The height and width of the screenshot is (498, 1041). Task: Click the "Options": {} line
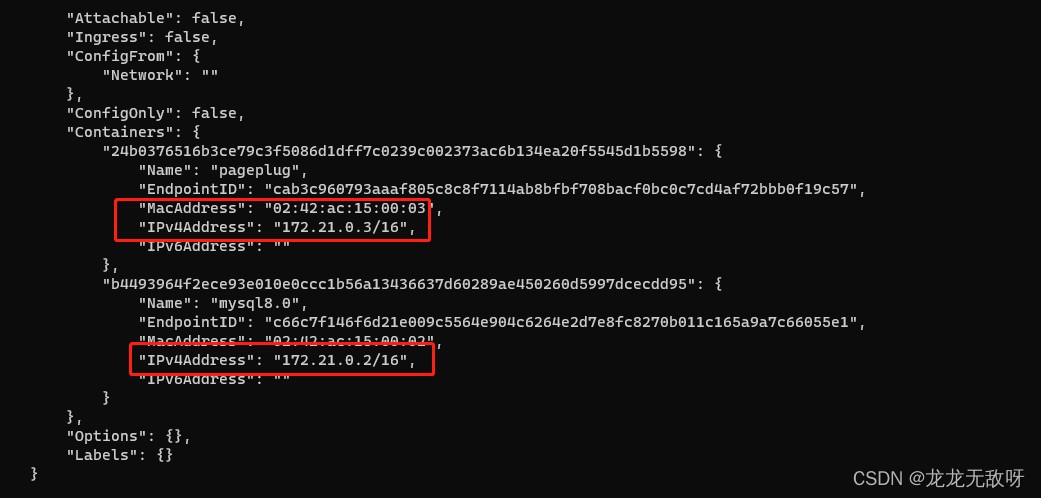pos(129,436)
